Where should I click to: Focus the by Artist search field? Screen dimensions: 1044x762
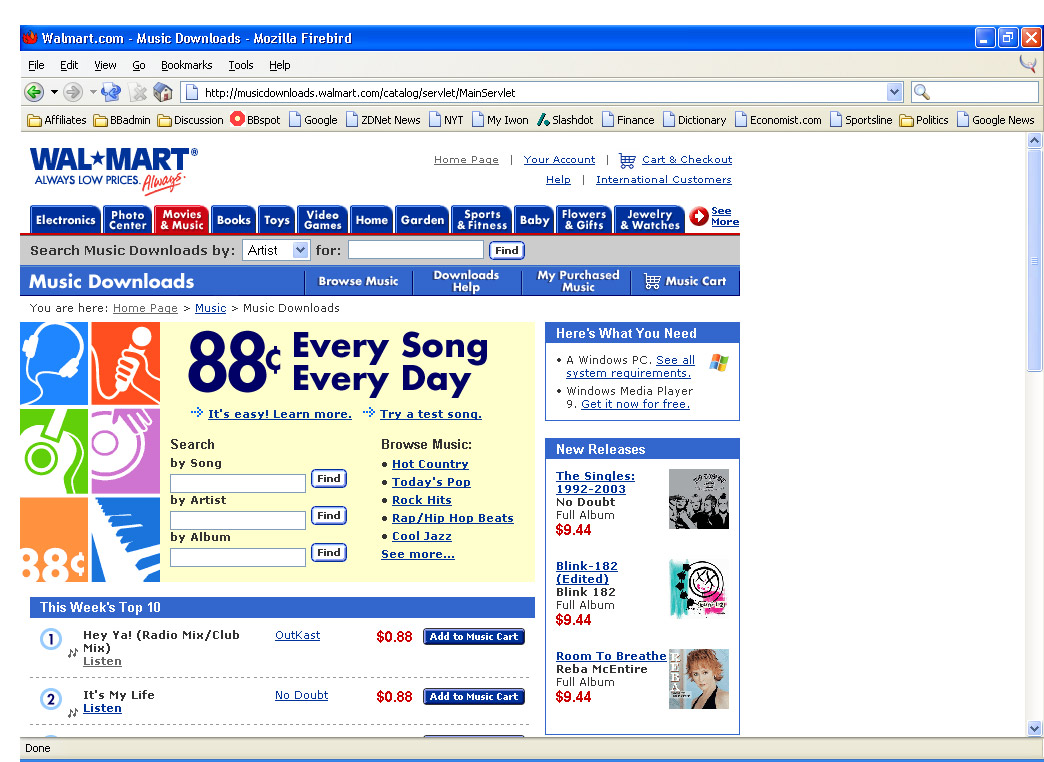238,520
